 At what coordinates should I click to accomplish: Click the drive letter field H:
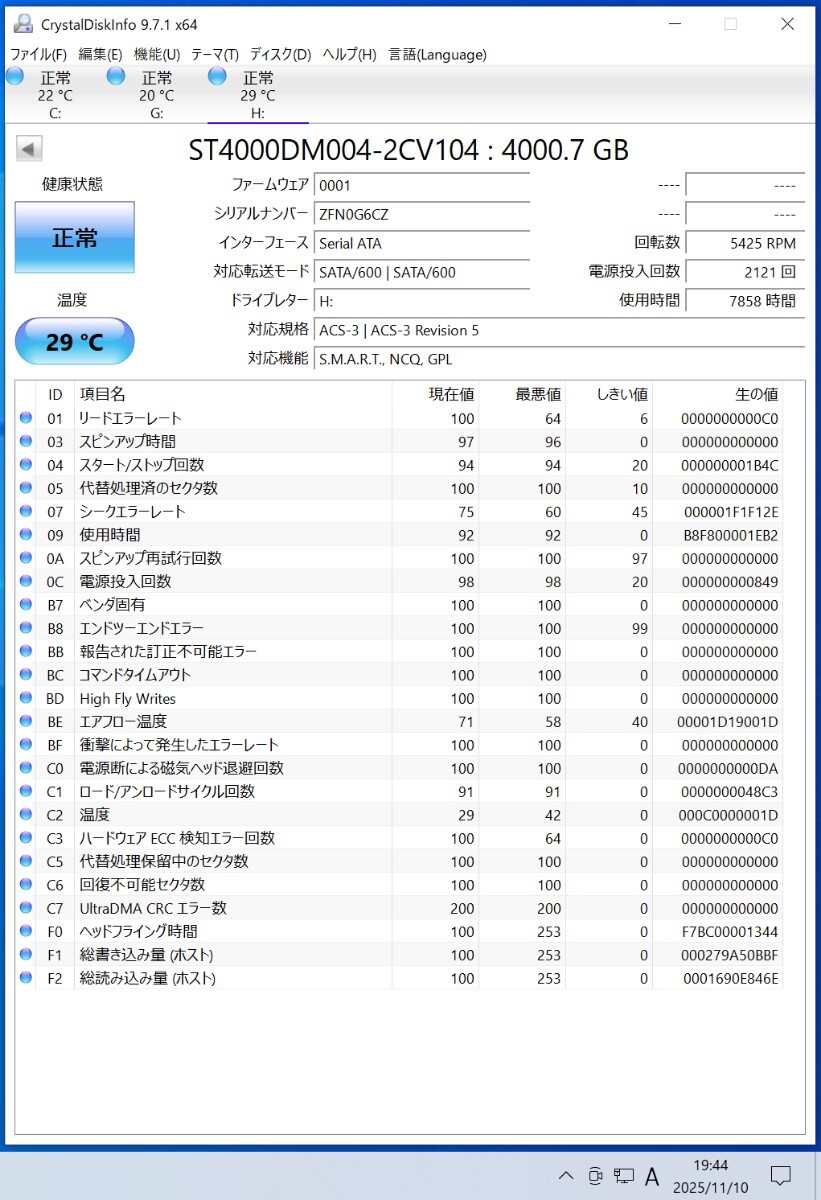[422, 301]
